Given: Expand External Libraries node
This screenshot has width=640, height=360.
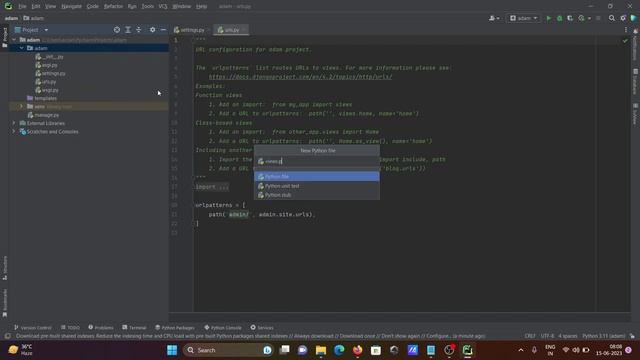Looking at the screenshot, I should 14,123.
